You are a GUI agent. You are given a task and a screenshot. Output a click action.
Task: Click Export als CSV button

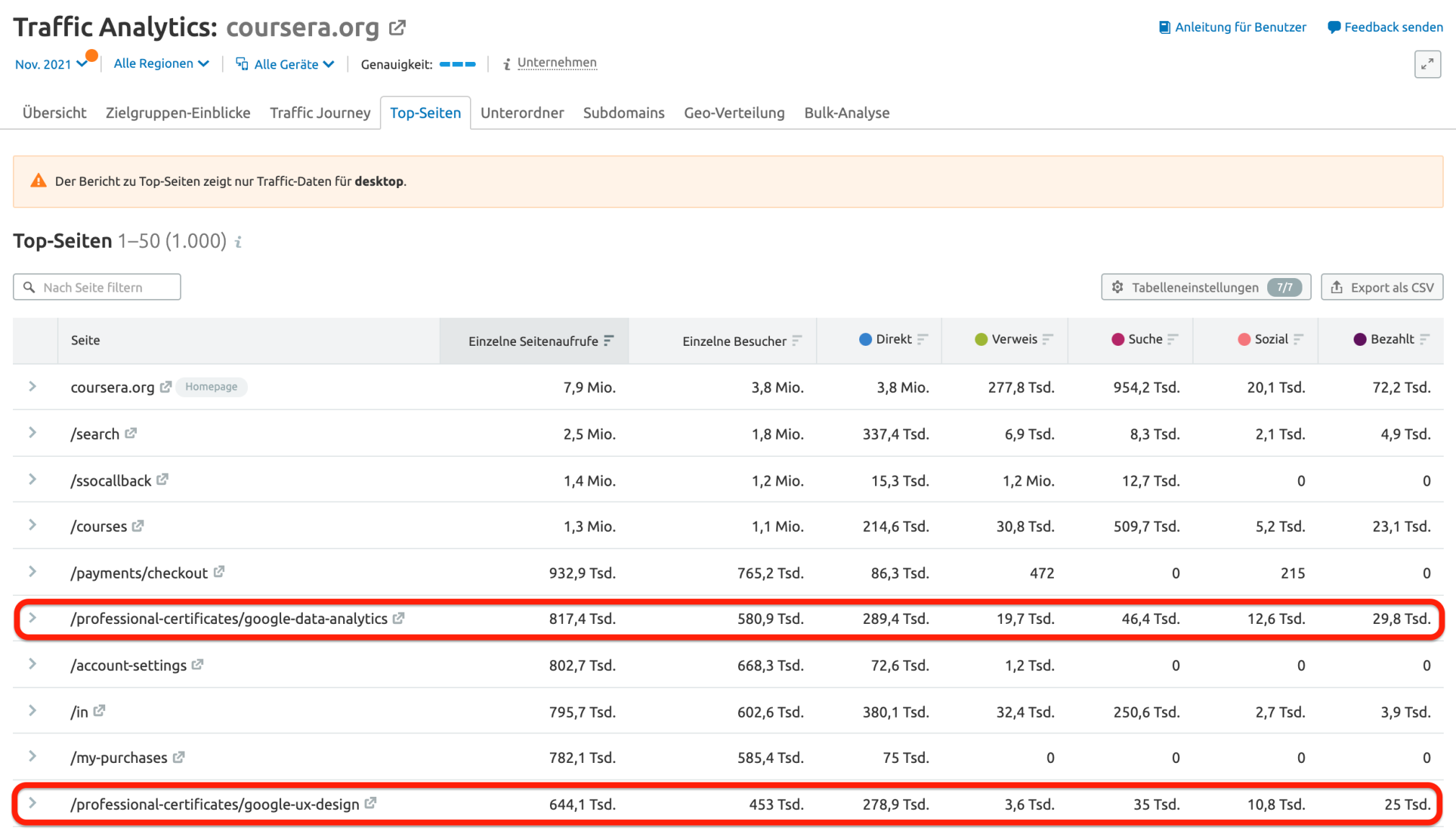[1382, 287]
